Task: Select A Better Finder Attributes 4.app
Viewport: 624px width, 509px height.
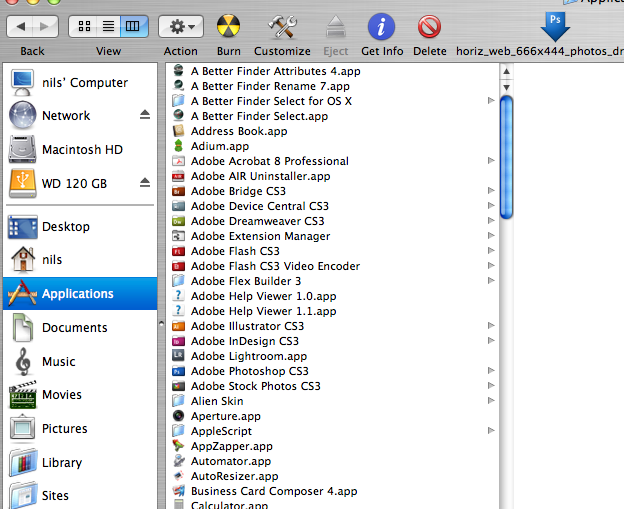Action: (x=275, y=71)
